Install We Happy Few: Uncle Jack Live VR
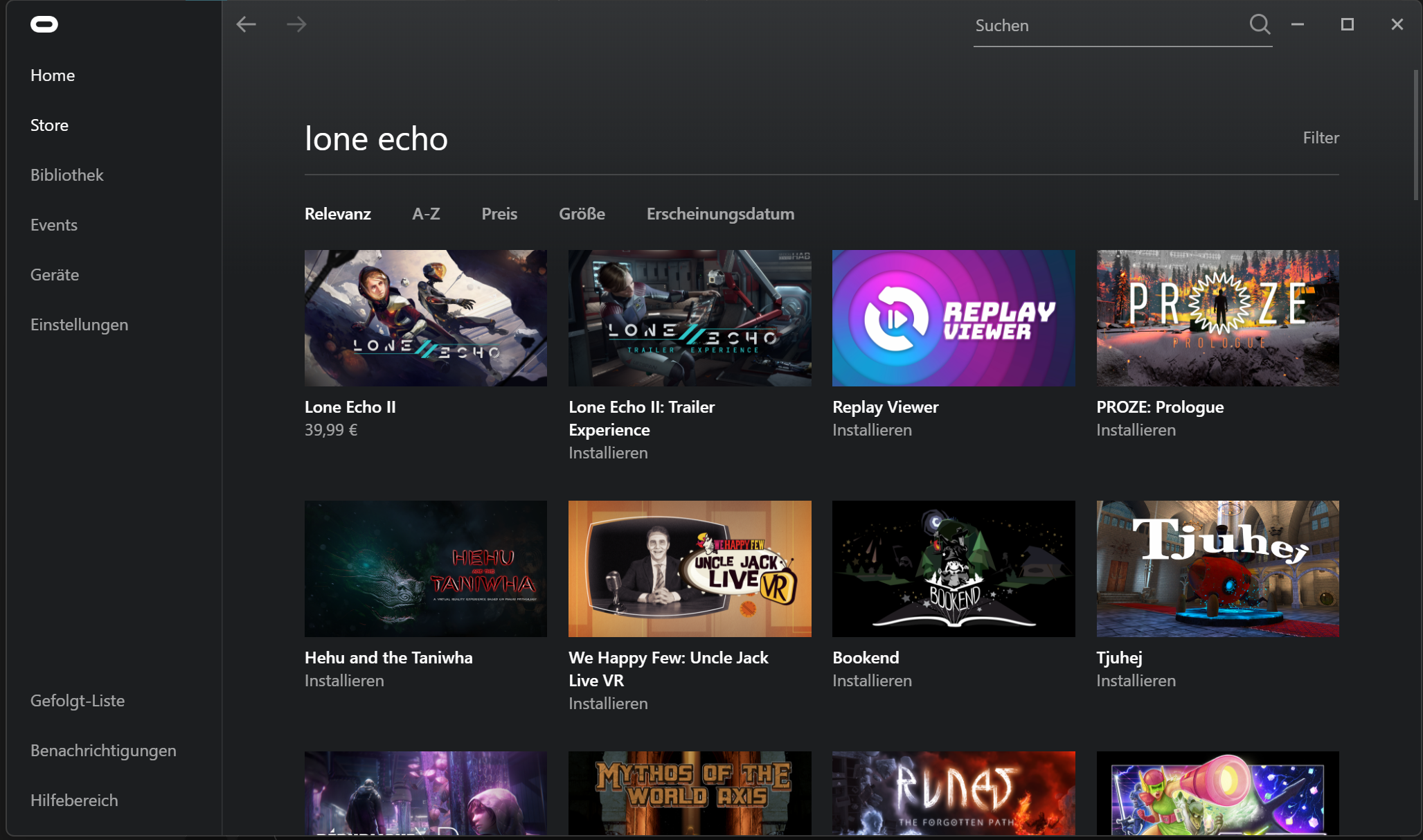Viewport: 1423px width, 840px height. (x=608, y=704)
